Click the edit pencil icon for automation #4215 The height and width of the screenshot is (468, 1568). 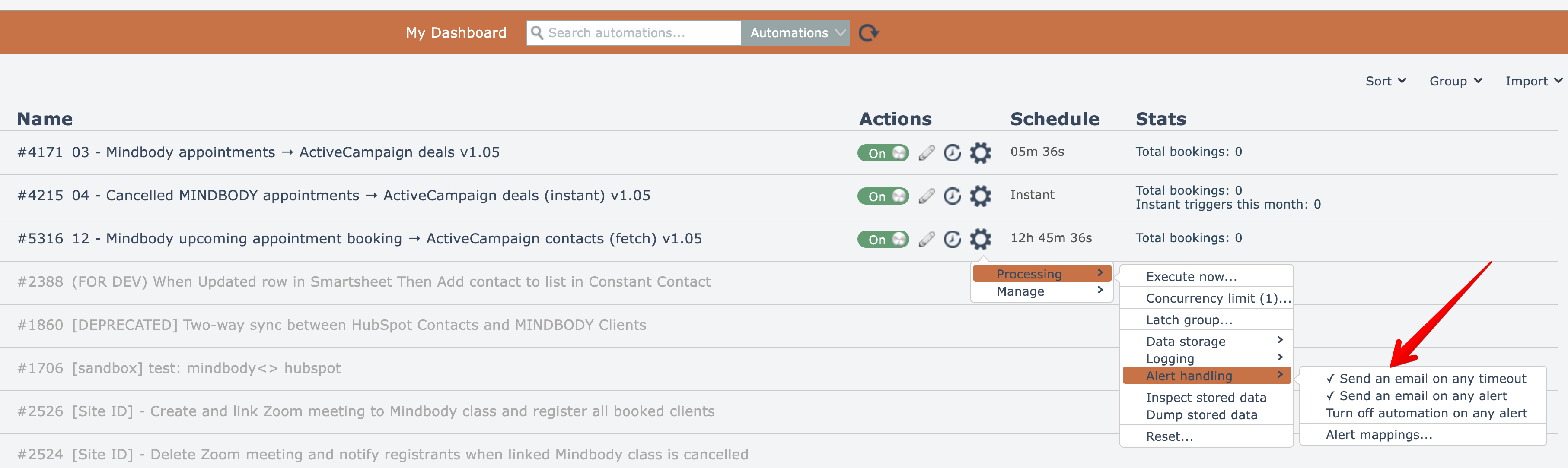tap(927, 196)
